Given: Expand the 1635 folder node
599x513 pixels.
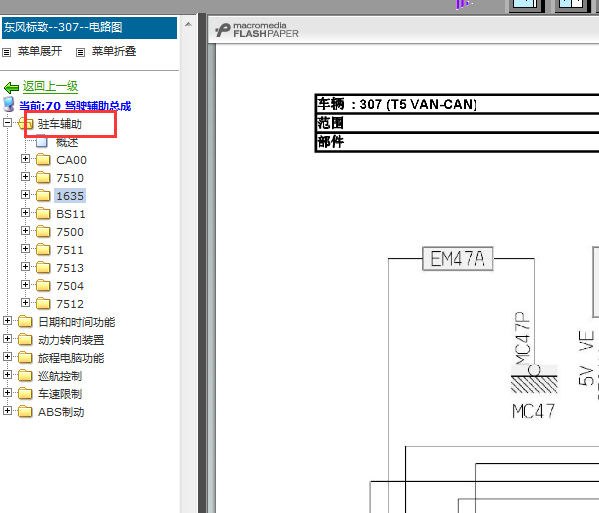Looking at the screenshot, I should pos(25,194).
